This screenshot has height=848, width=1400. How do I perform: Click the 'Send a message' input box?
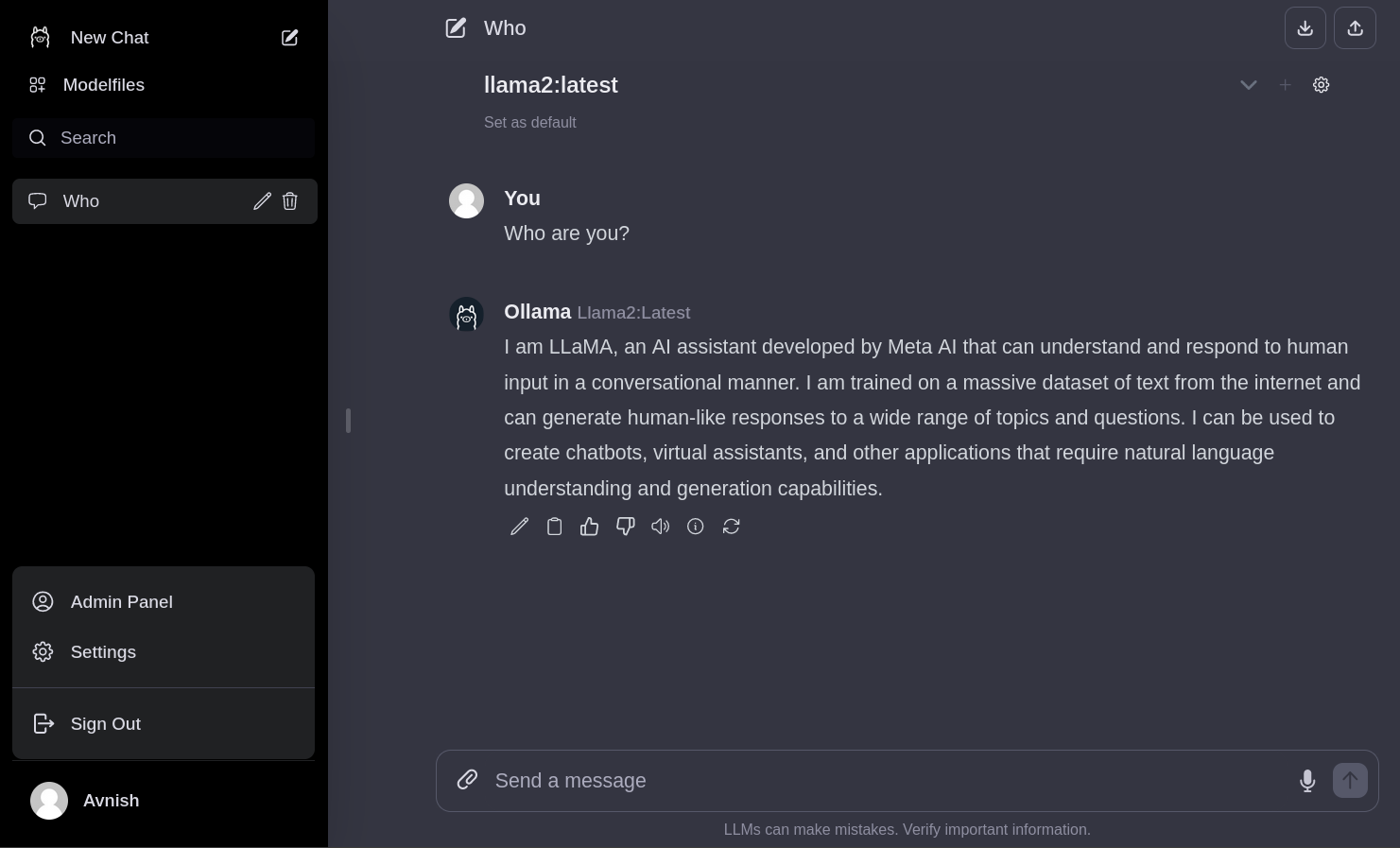click(x=889, y=781)
